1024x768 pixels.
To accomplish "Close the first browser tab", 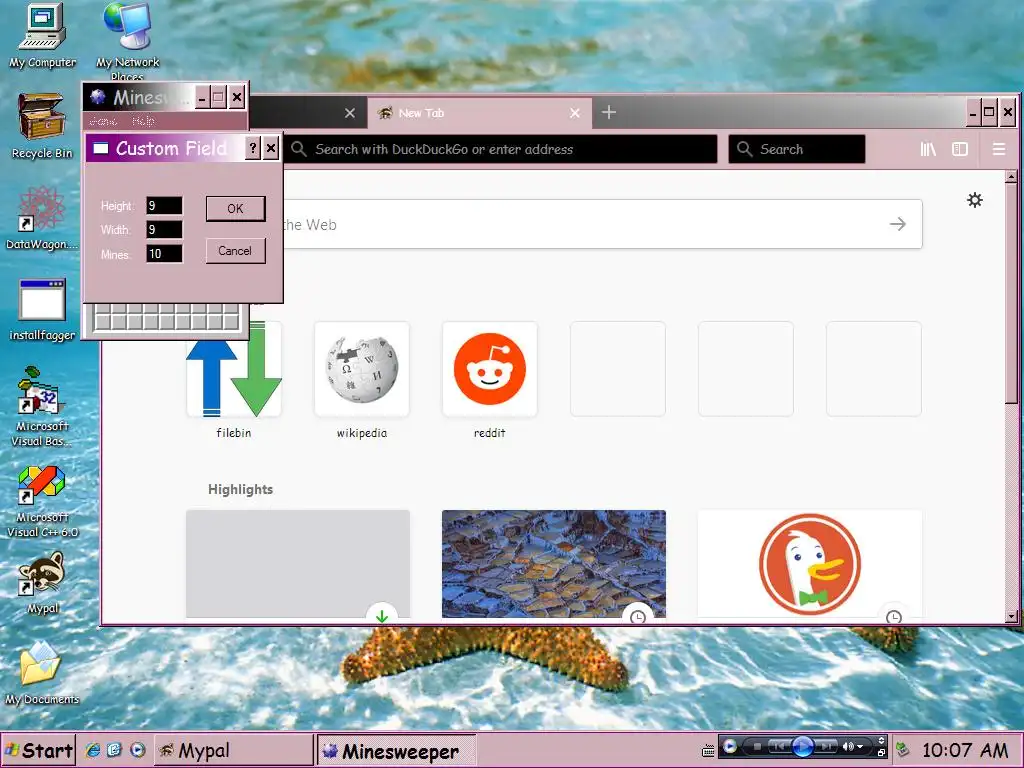I will pyautogui.click(x=350, y=113).
